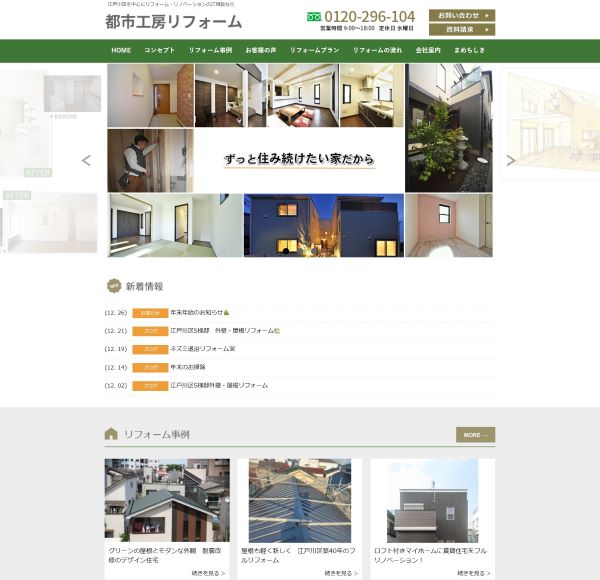The width and height of the screenshot is (600, 580).
Task: Open the 12.02 江戸川区S様邸外壁・屋根リフォーム entry
Action: point(219,386)
